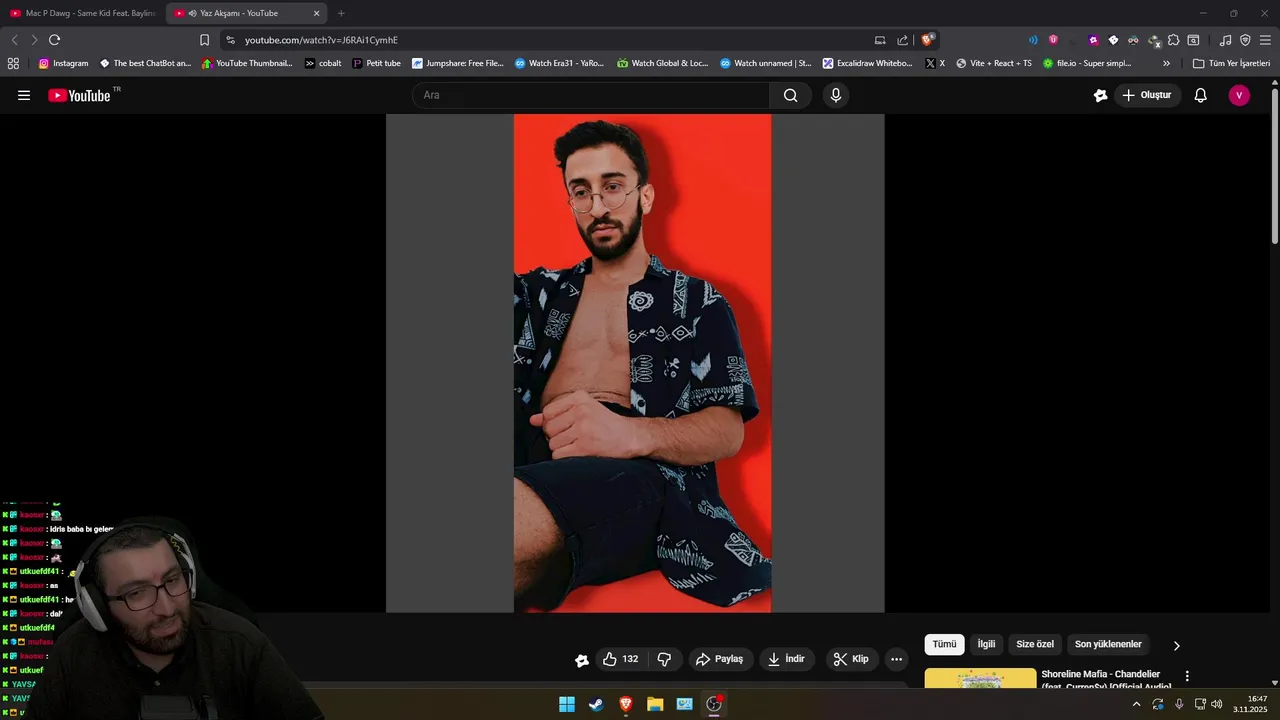Download the video with 'İndir'
Screen dimensions: 1280x720
coord(786,659)
